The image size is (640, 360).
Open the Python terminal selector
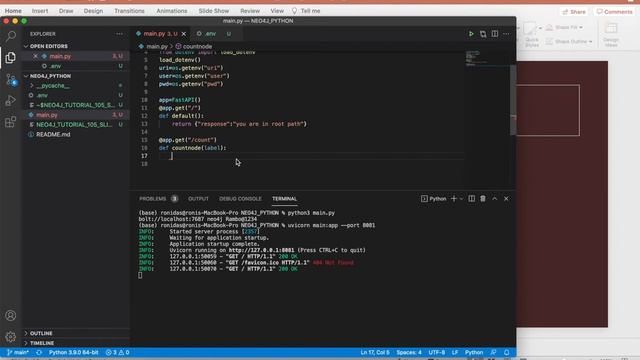click(x=433, y=199)
